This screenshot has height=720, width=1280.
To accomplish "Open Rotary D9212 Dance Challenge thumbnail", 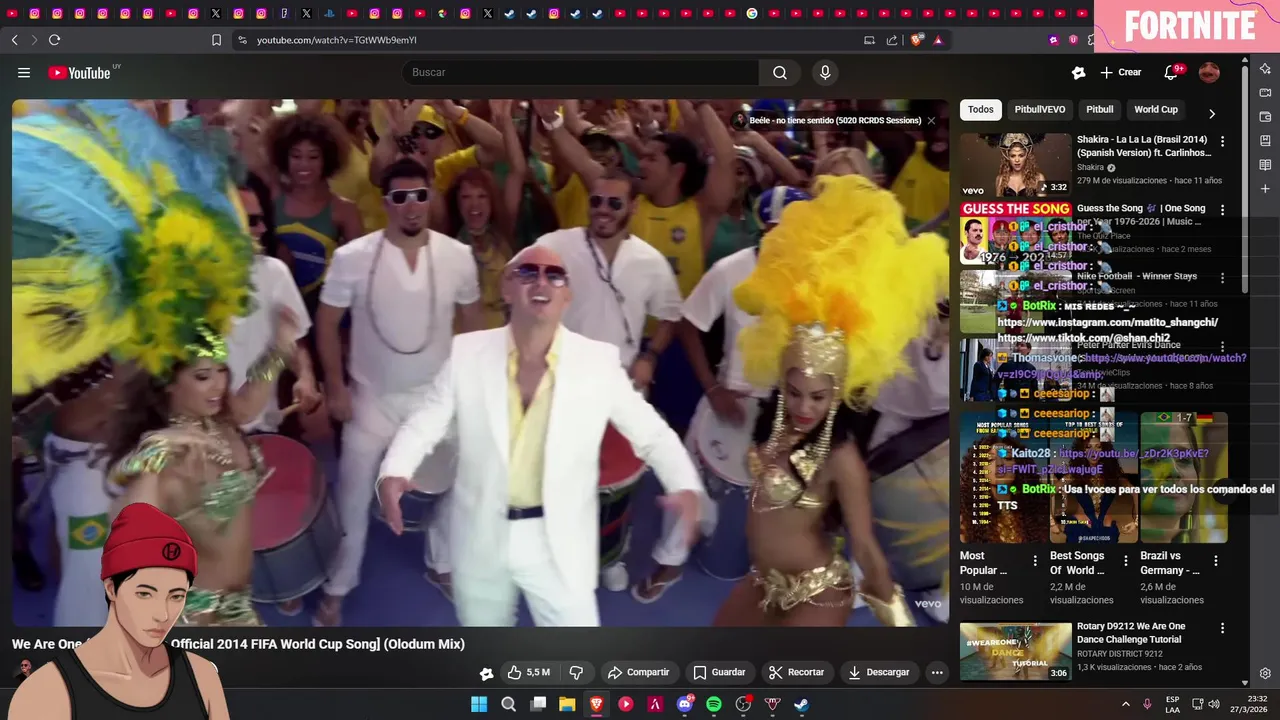I will (x=1015, y=652).
